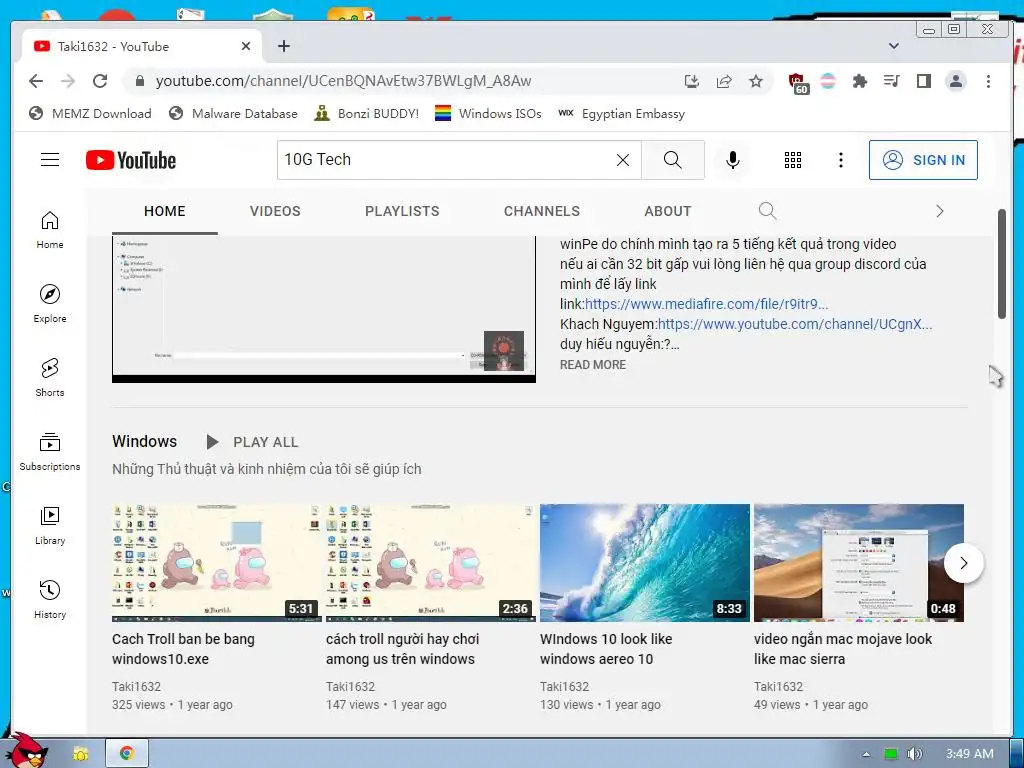Close the Taki1632 - YouTube tab
Image resolution: width=1024 pixels, height=768 pixels.
[x=246, y=46]
